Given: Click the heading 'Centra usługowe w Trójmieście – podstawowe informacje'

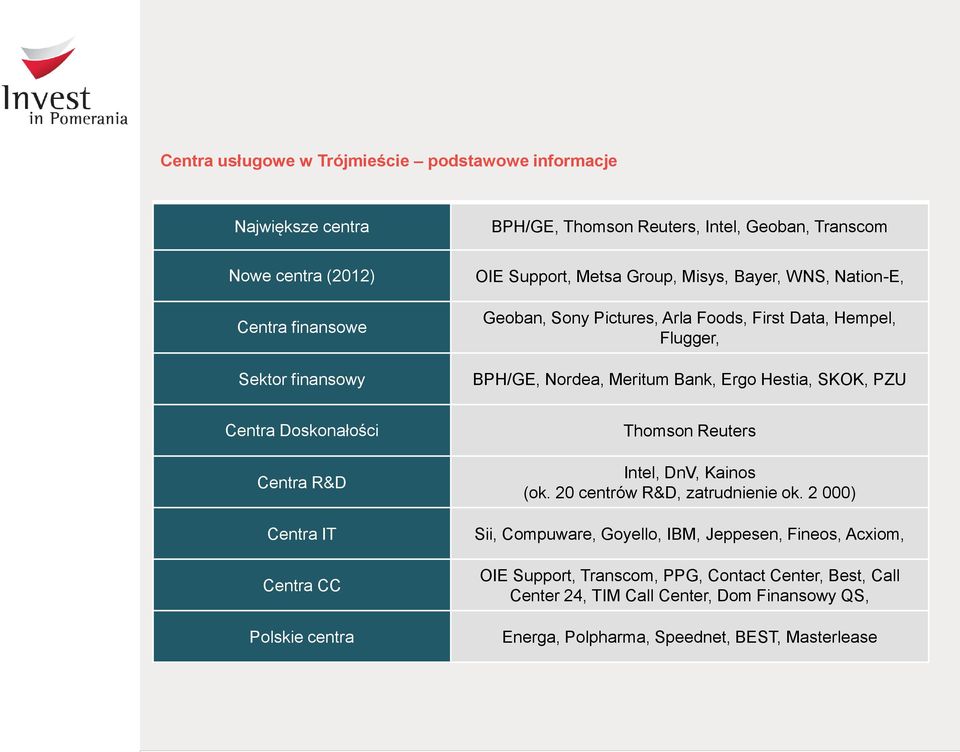Looking at the screenshot, I should pos(388,161).
